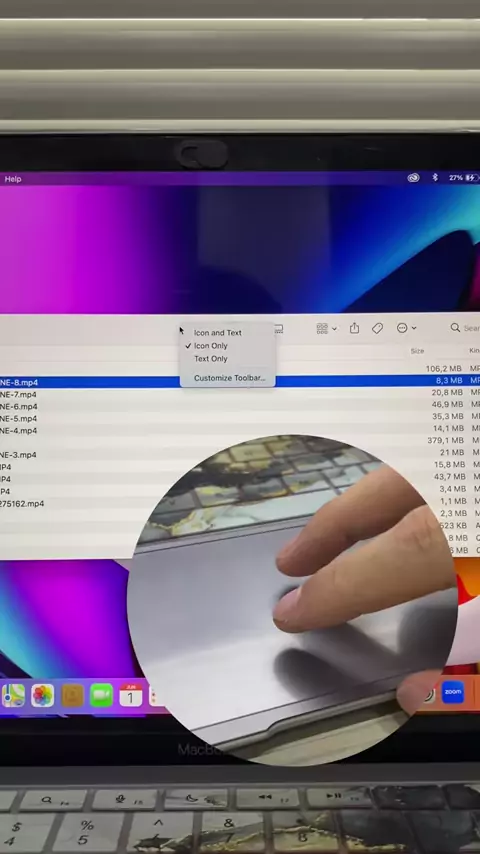
Task: Open the Share icon in Finder toolbar
Action: (x=354, y=328)
